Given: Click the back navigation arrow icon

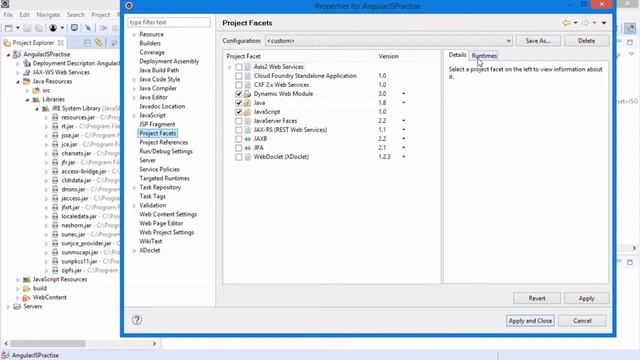Looking at the screenshot, I should (566, 23).
